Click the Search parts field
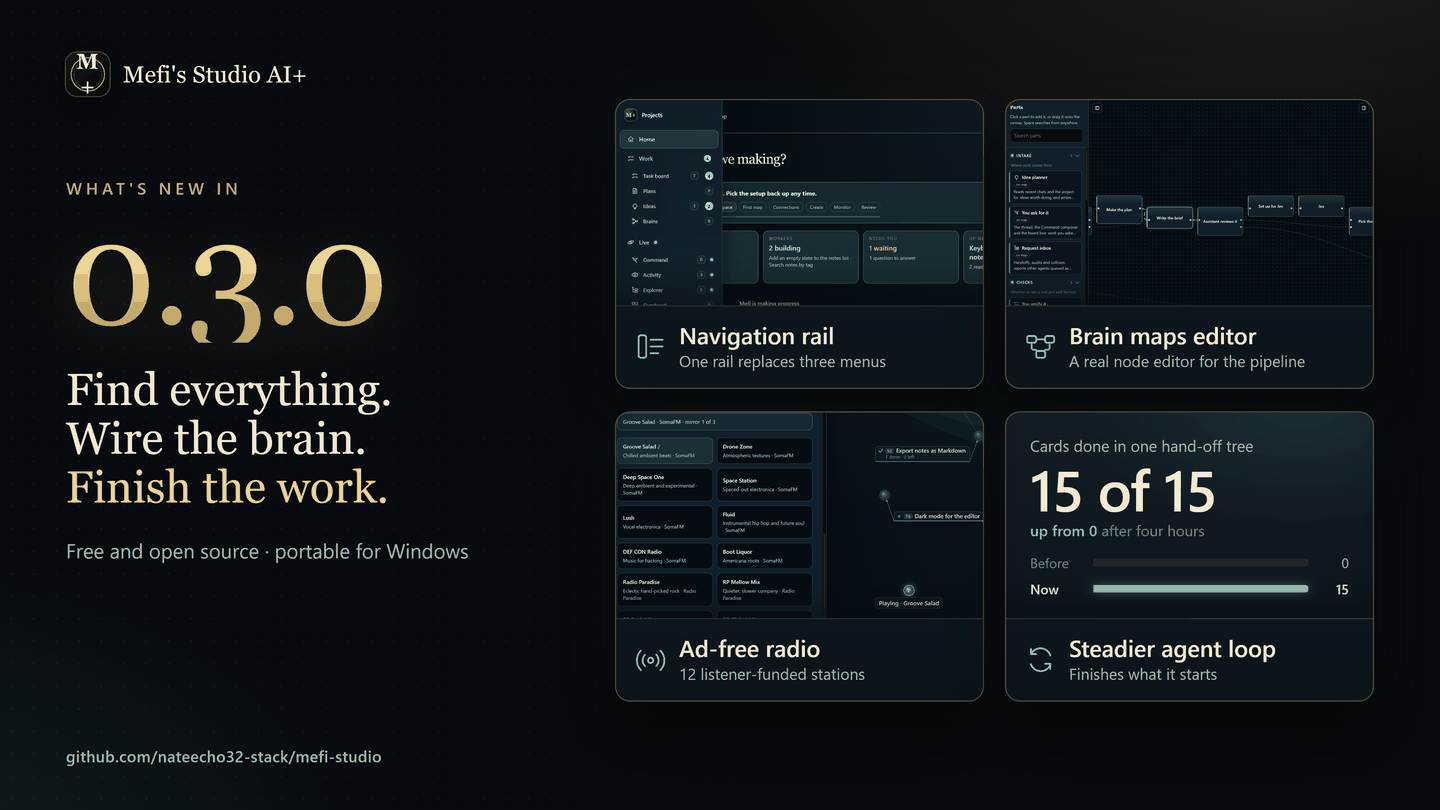This screenshot has height=810, width=1440. pyautogui.click(x=1046, y=136)
